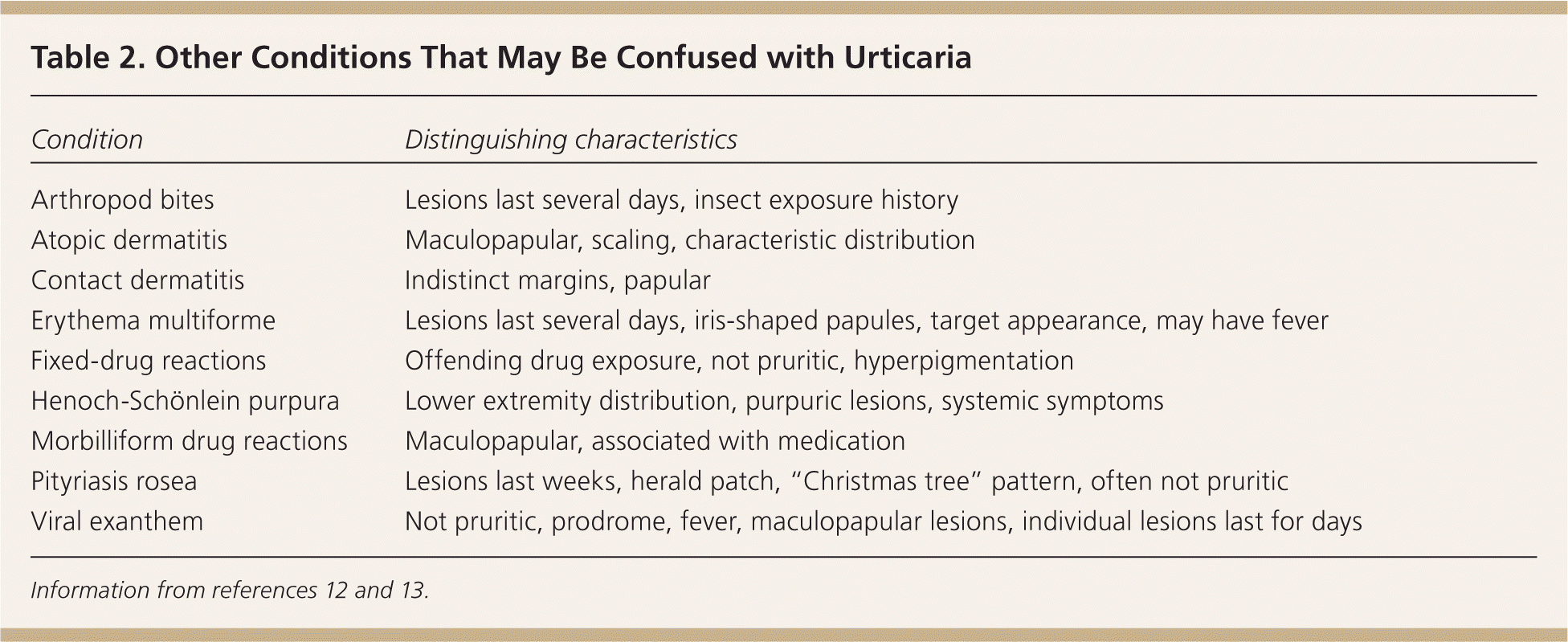Select the "Henoch-Schönlein purpura" condition
Viewport: 1568px width, 642px height.
[185, 401]
